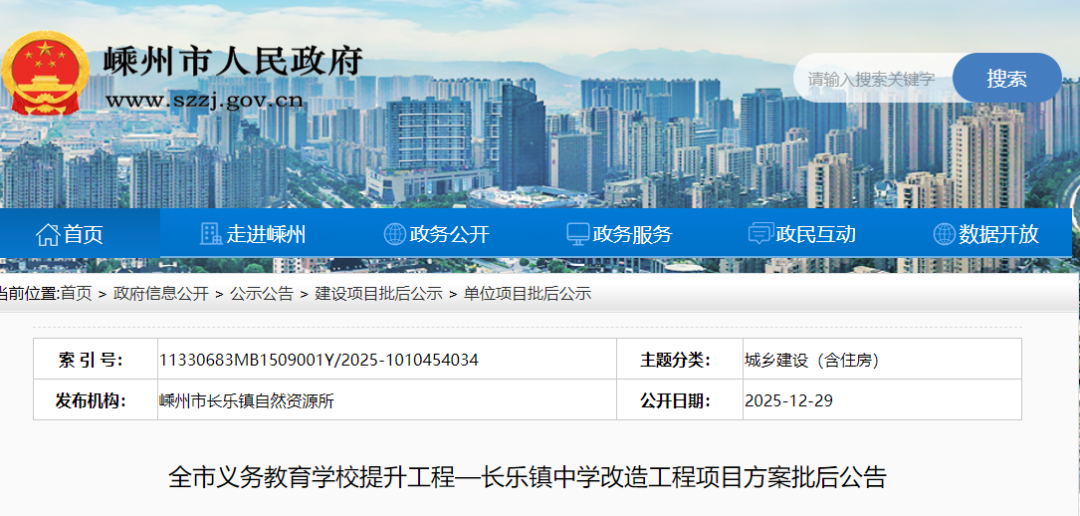
Task: Follow the 首页 breadcrumb link
Action: coord(76,293)
